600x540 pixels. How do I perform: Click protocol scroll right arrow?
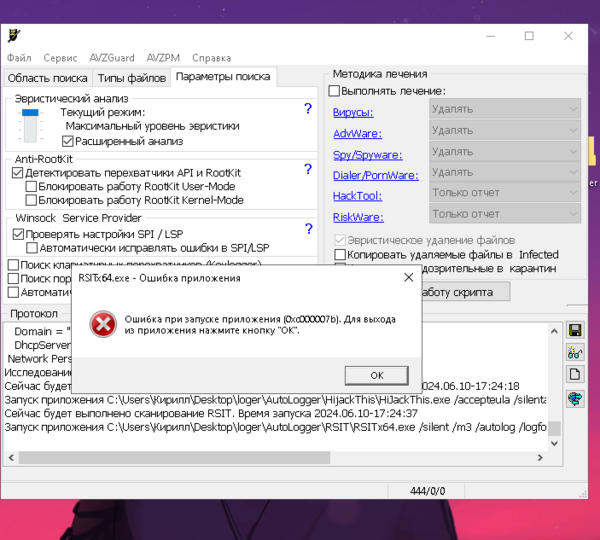(540, 457)
